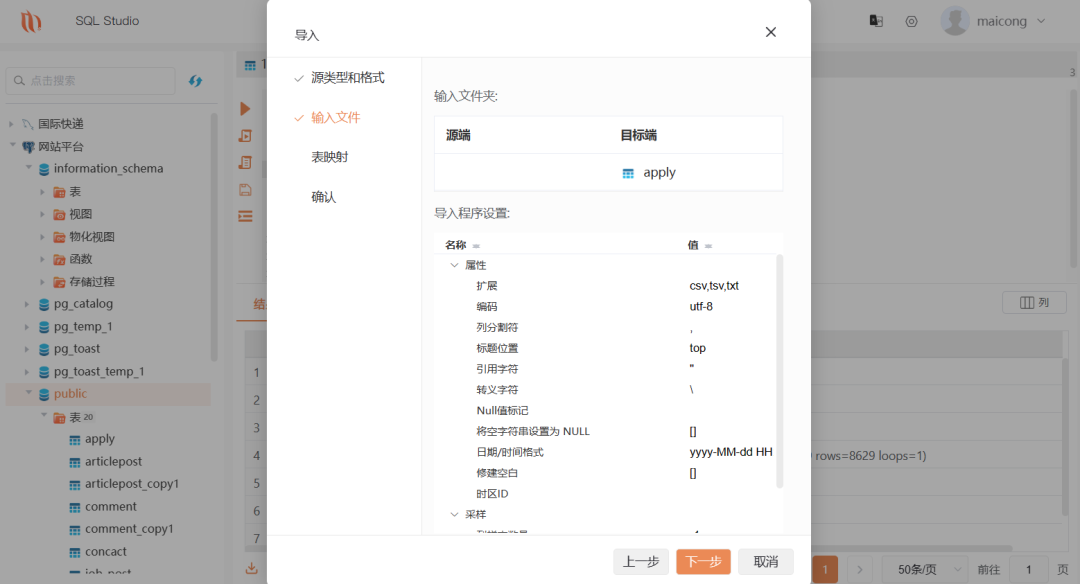Expand the 视图 folder
Image resolution: width=1080 pixels, height=584 pixels.
click(x=43, y=214)
